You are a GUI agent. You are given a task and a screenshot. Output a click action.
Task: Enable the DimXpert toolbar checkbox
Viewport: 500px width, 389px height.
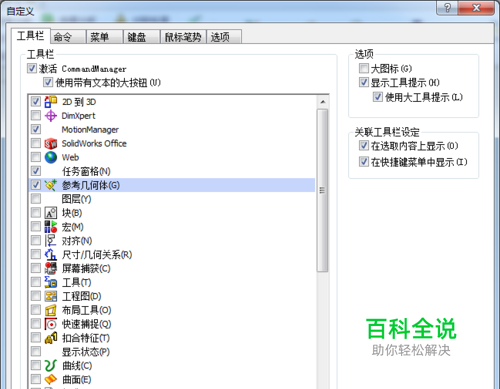point(36,115)
